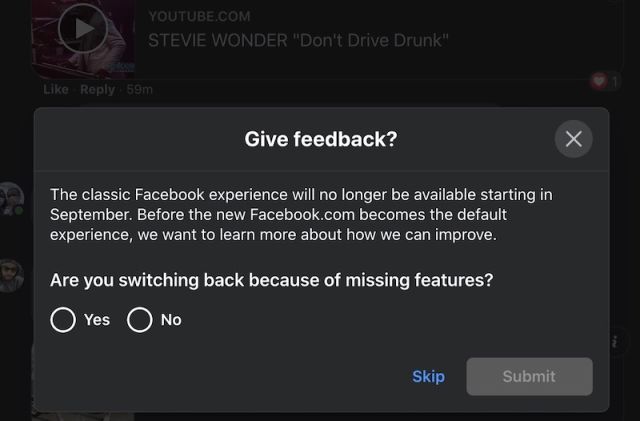View the reaction count next to heart

pos(615,81)
